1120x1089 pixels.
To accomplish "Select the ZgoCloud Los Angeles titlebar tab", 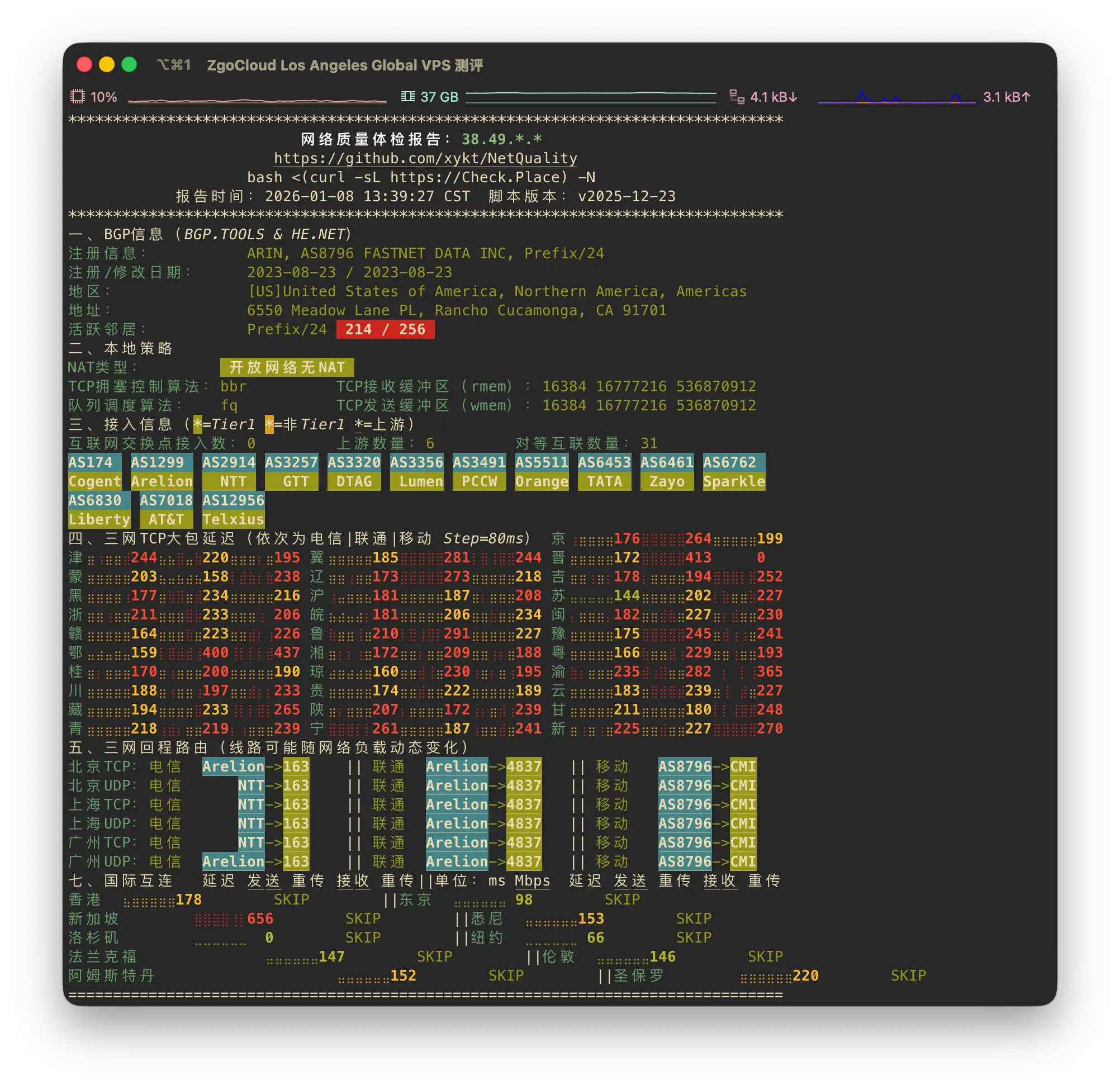I will (x=345, y=65).
